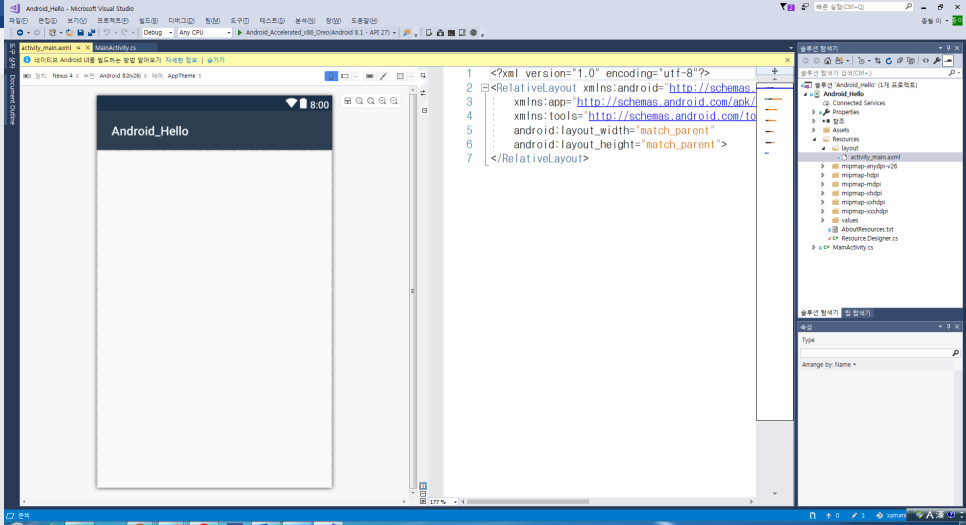Viewport: 966px width, 525px height.
Task: Open the Nexus 4 device dropdown
Action: click(65, 76)
